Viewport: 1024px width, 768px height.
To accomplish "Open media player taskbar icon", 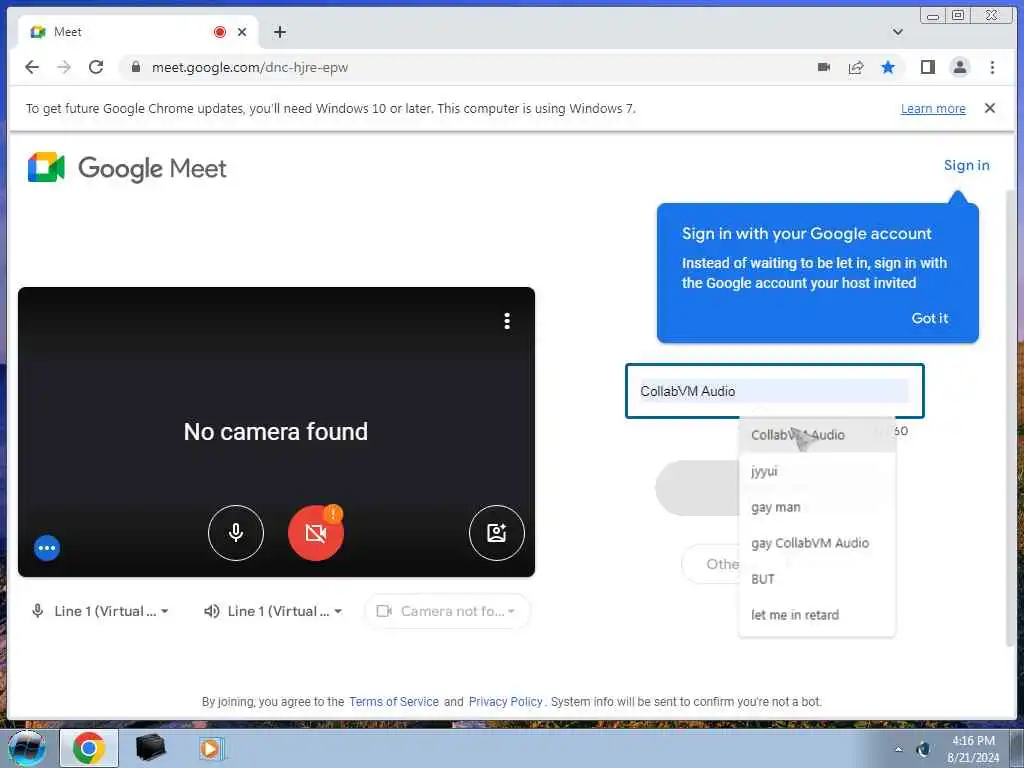I will click(212, 748).
